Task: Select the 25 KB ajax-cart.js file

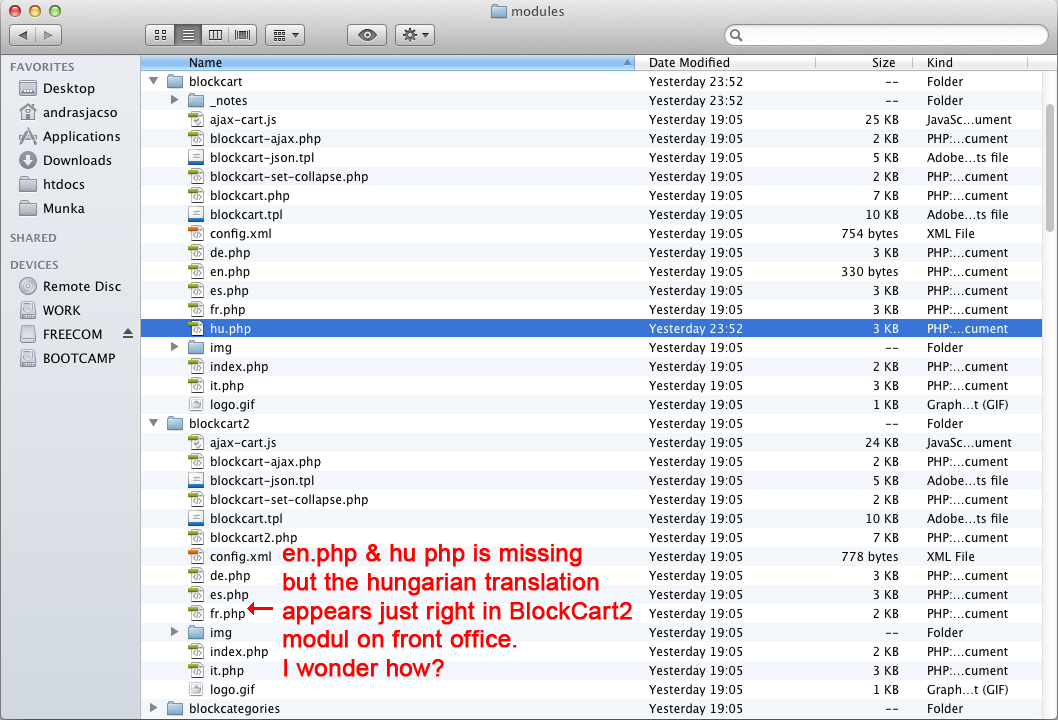Action: tap(591, 119)
